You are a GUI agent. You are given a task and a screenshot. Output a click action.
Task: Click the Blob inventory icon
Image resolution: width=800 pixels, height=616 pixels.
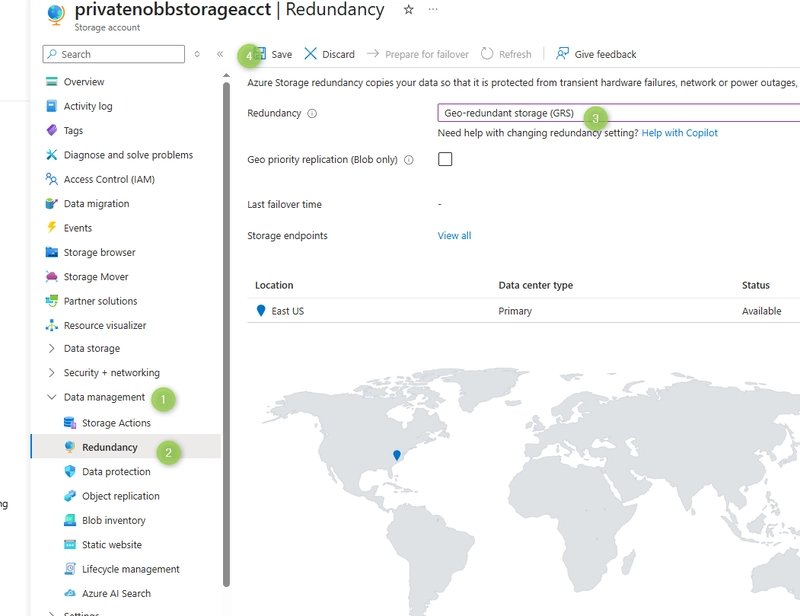[x=70, y=520]
